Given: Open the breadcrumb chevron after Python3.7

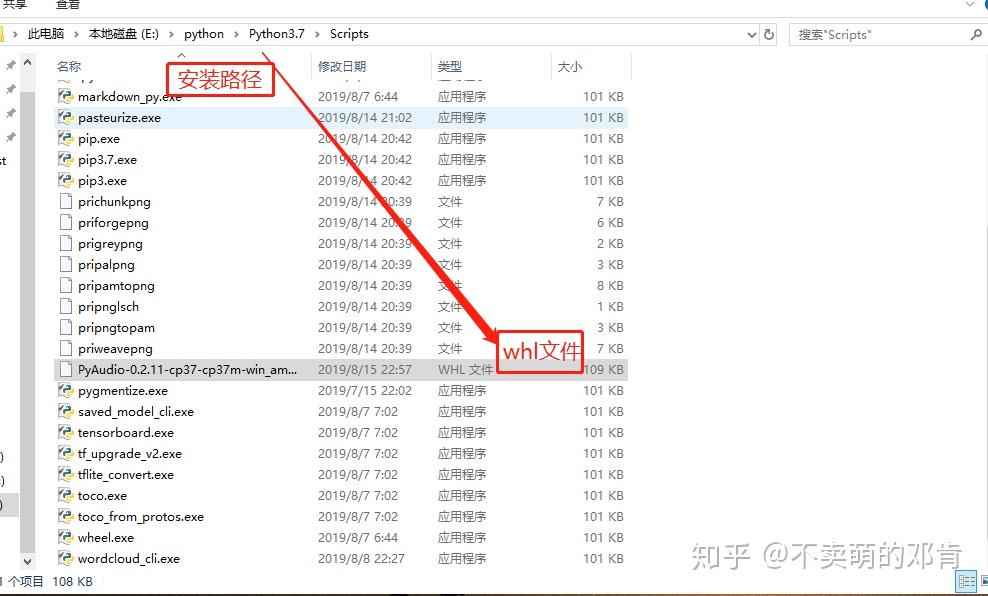Looking at the screenshot, I should 317,34.
